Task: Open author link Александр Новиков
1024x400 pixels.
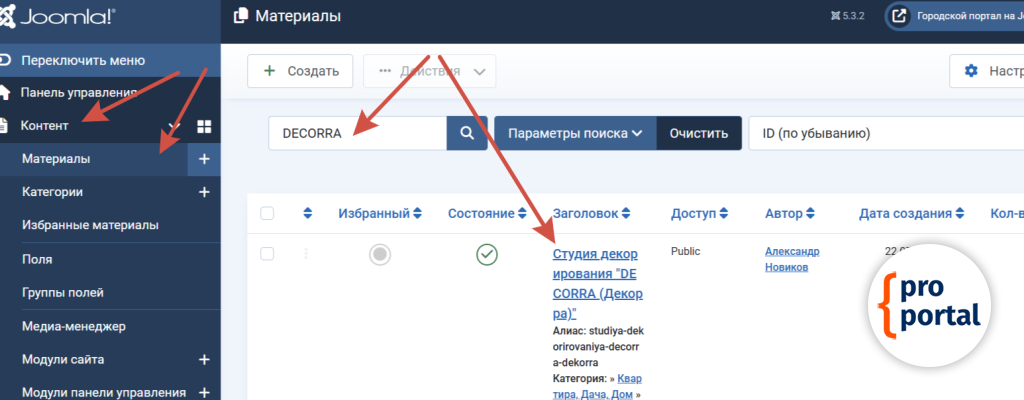Action: click(792, 258)
